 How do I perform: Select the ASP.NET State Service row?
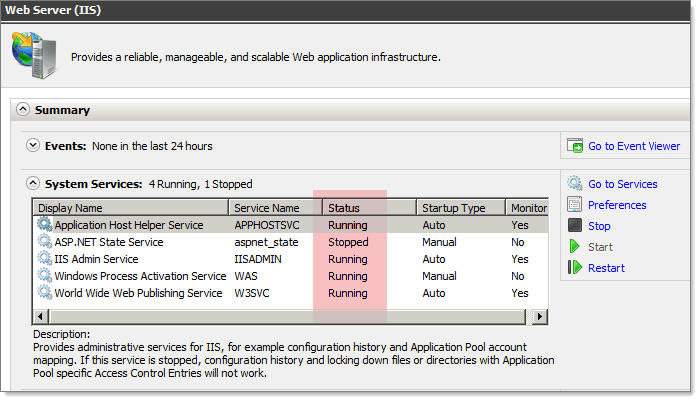click(x=290, y=242)
